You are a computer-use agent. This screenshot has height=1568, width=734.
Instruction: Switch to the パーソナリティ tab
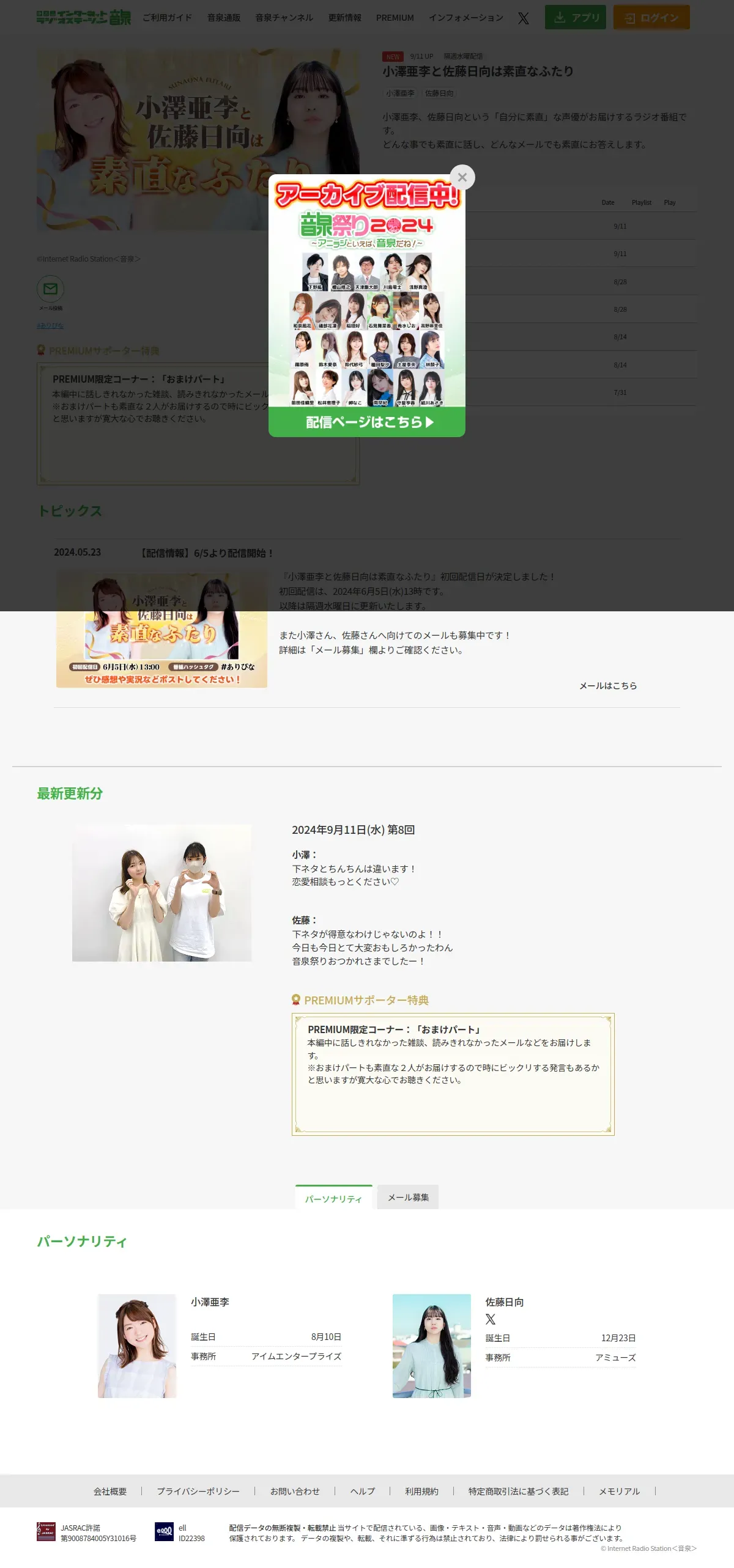334,1197
